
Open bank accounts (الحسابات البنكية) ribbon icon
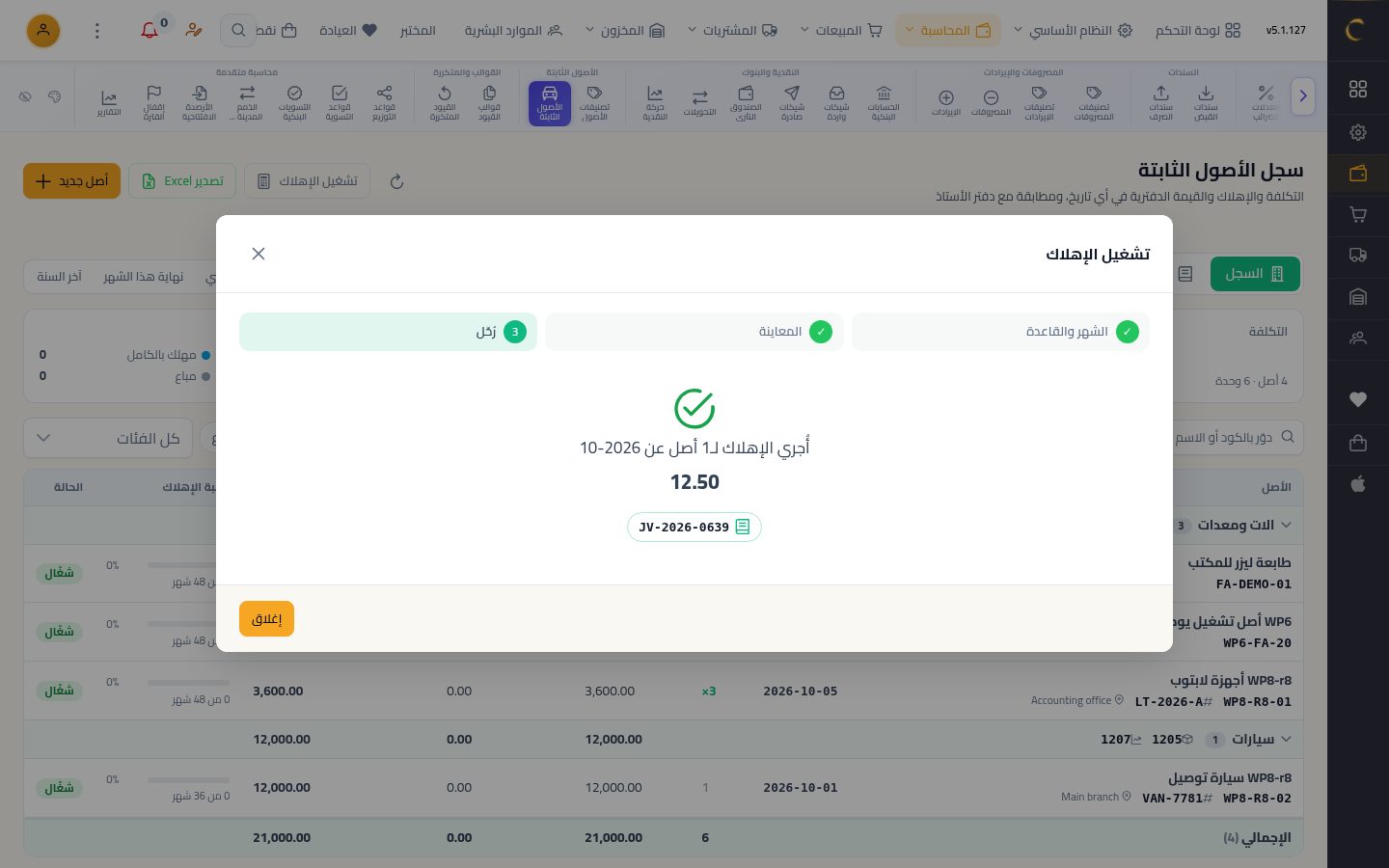coord(884,103)
